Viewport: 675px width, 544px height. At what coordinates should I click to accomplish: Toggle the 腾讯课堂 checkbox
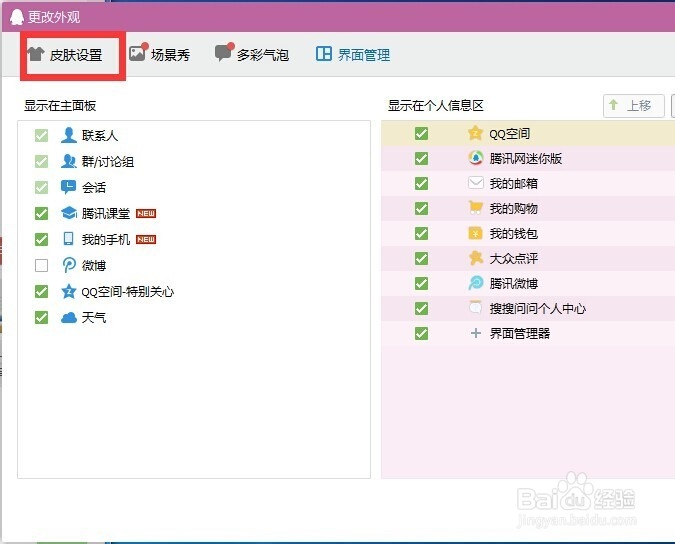41,213
